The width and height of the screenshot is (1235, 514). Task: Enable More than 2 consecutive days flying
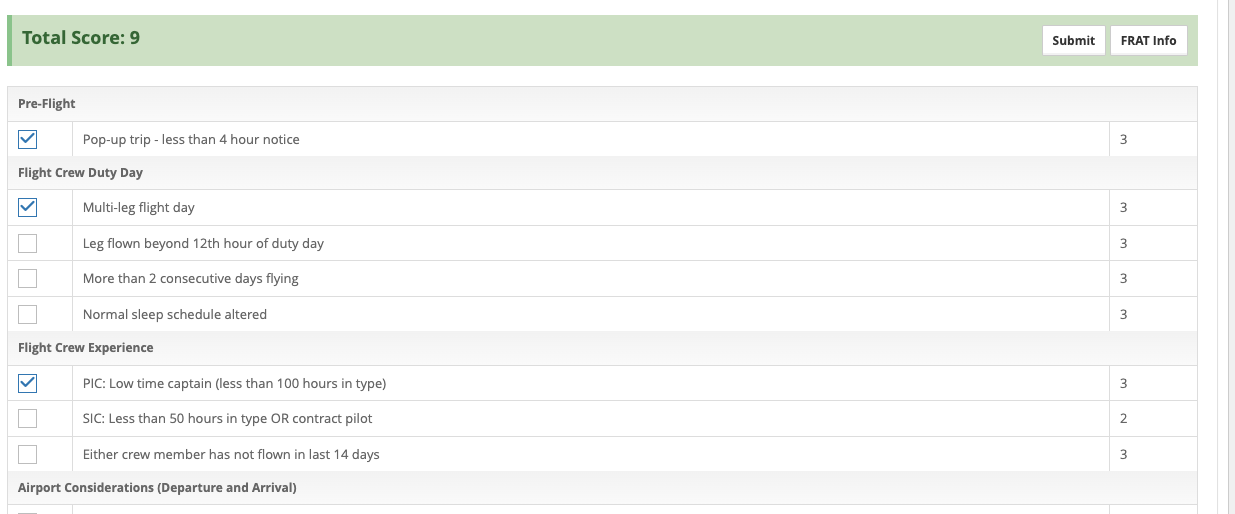click(28, 278)
